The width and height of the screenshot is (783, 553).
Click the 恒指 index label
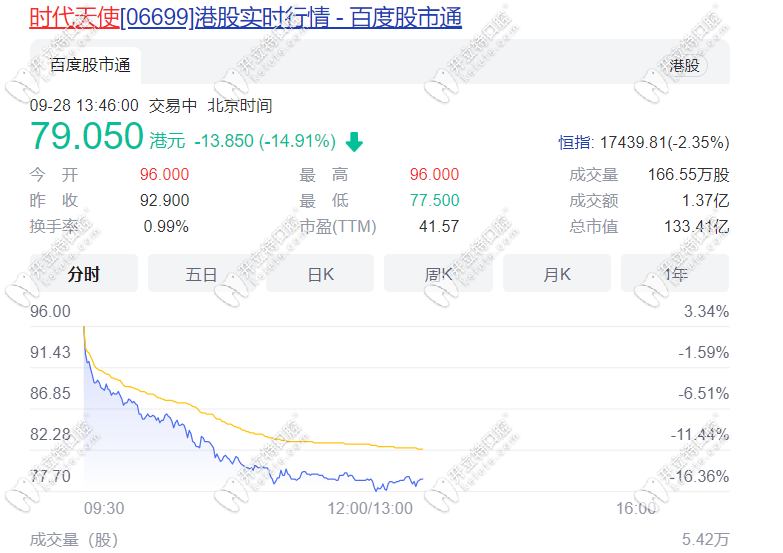pos(576,142)
